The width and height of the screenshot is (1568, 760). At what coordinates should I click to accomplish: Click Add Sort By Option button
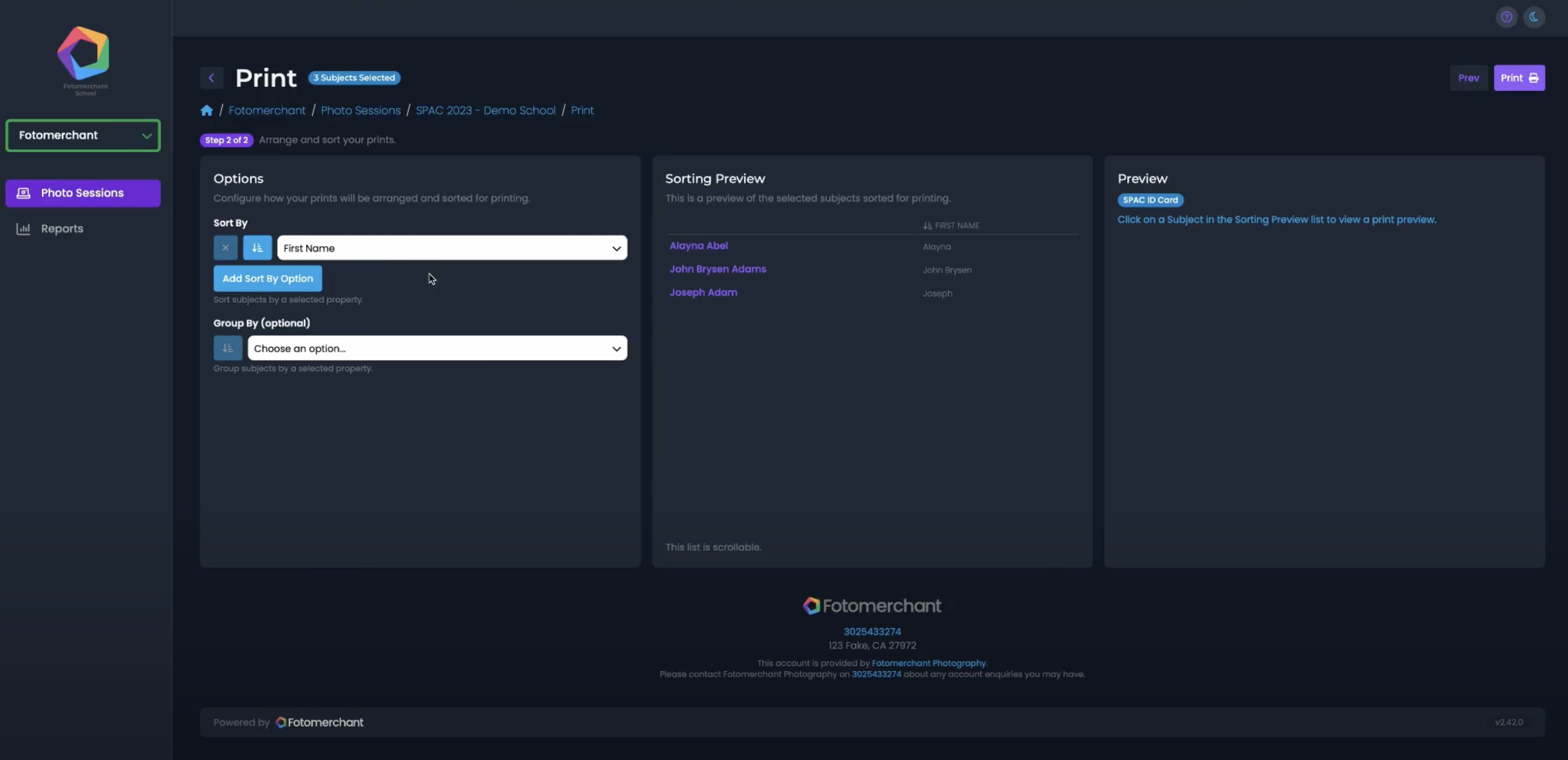268,278
